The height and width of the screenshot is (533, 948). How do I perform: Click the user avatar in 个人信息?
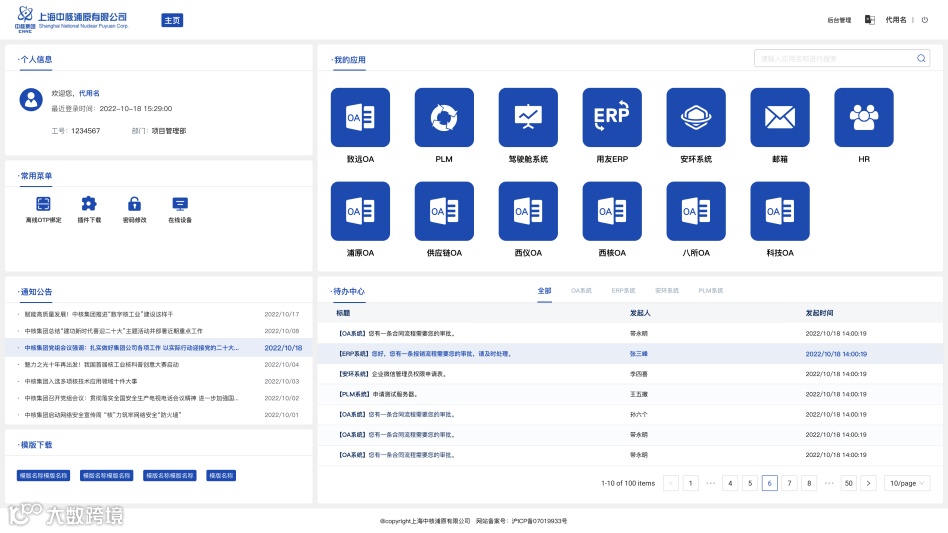(31, 100)
